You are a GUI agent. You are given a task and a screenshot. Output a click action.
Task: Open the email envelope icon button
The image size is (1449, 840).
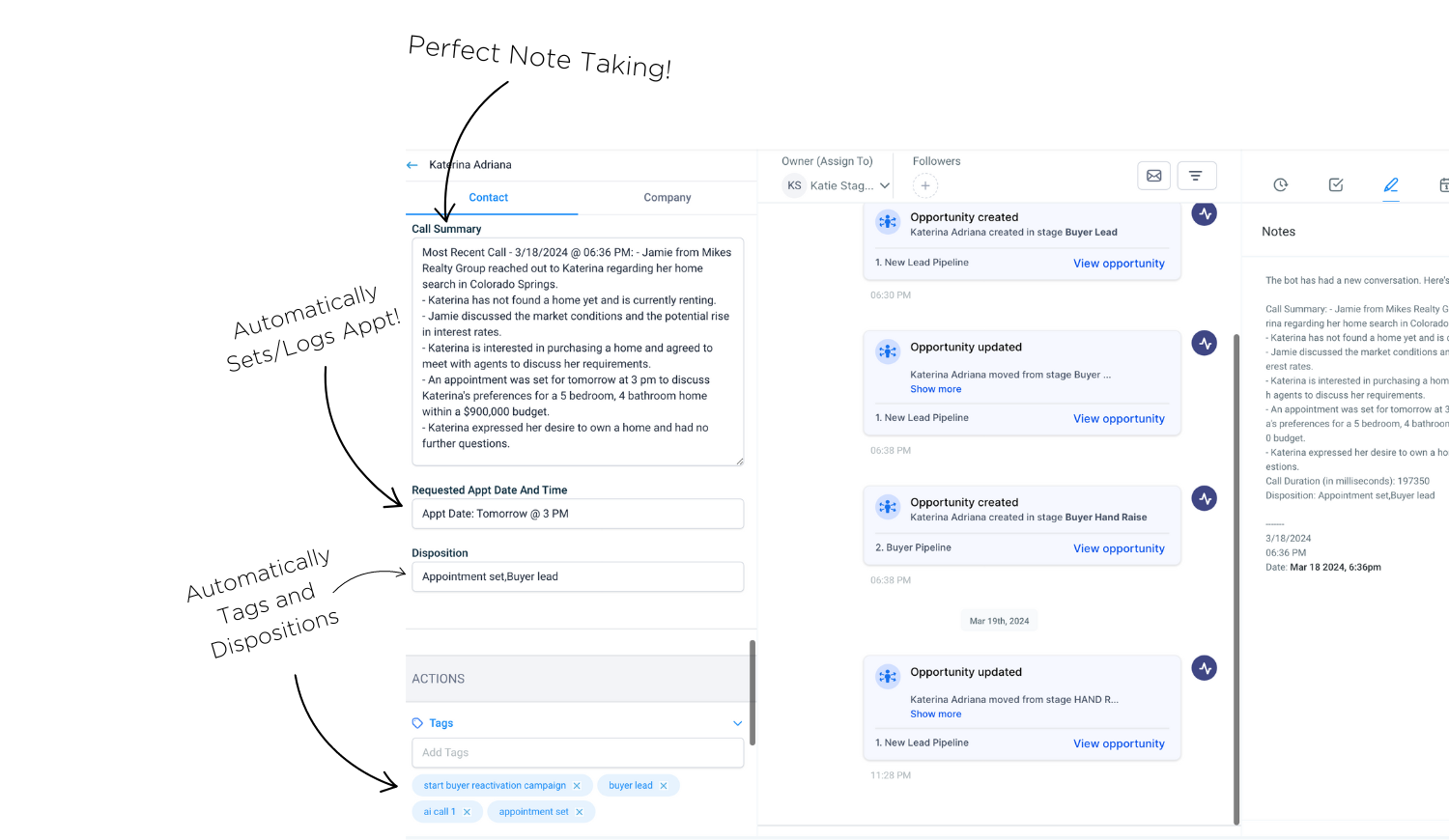pyautogui.click(x=1153, y=176)
